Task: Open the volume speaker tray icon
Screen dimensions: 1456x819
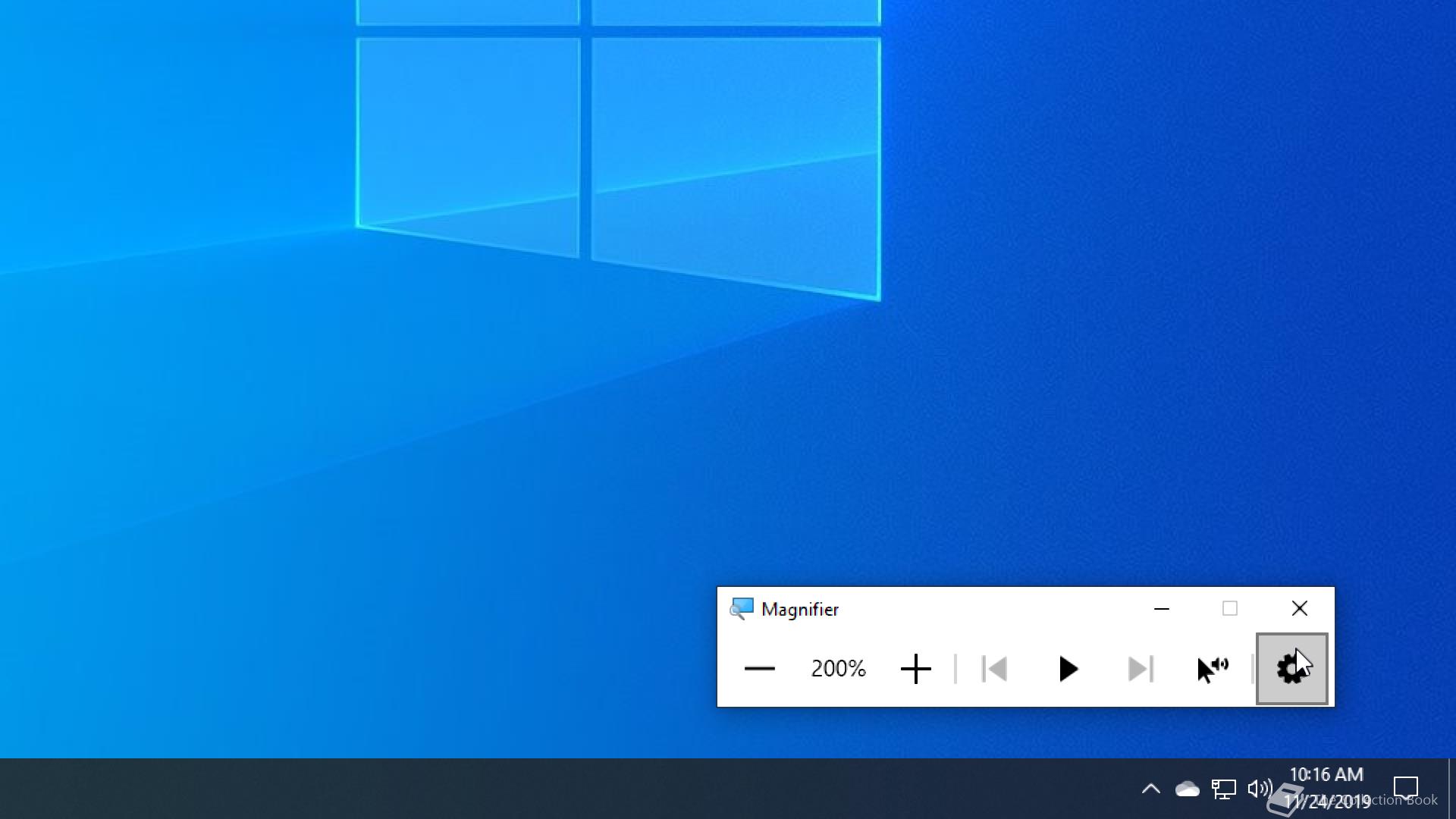Action: (1260, 789)
